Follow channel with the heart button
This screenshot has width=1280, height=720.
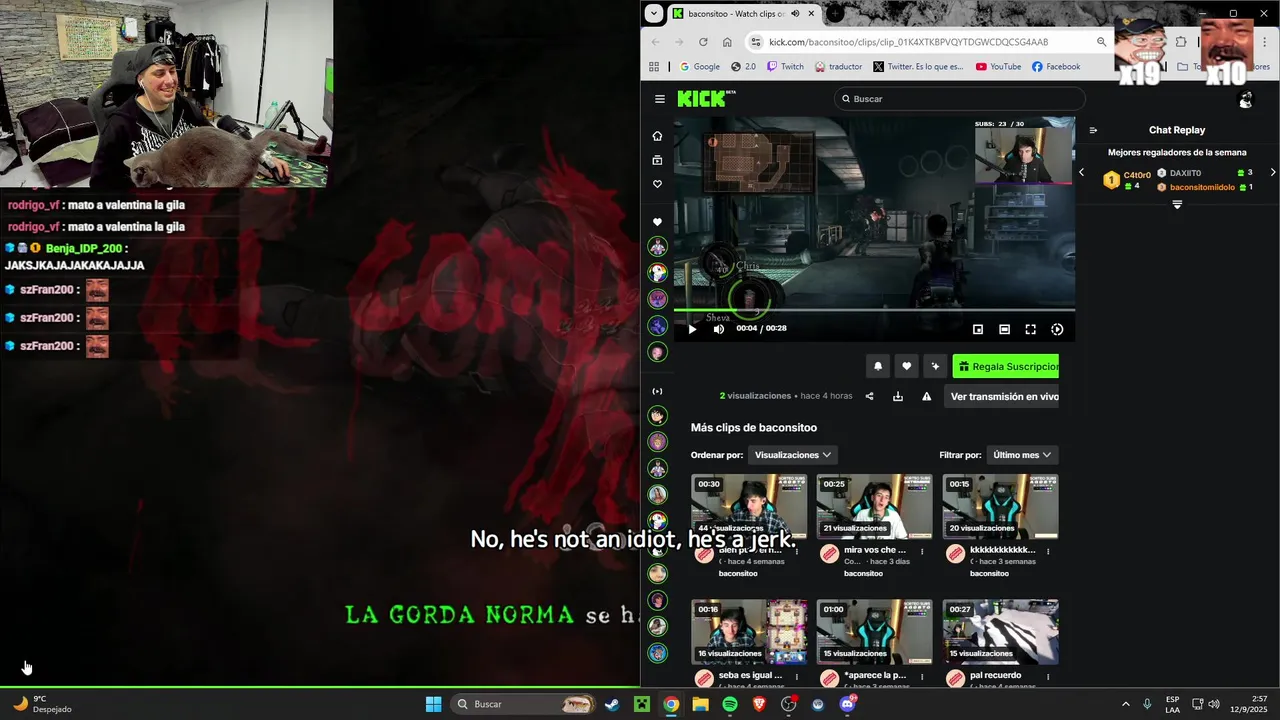907,367
